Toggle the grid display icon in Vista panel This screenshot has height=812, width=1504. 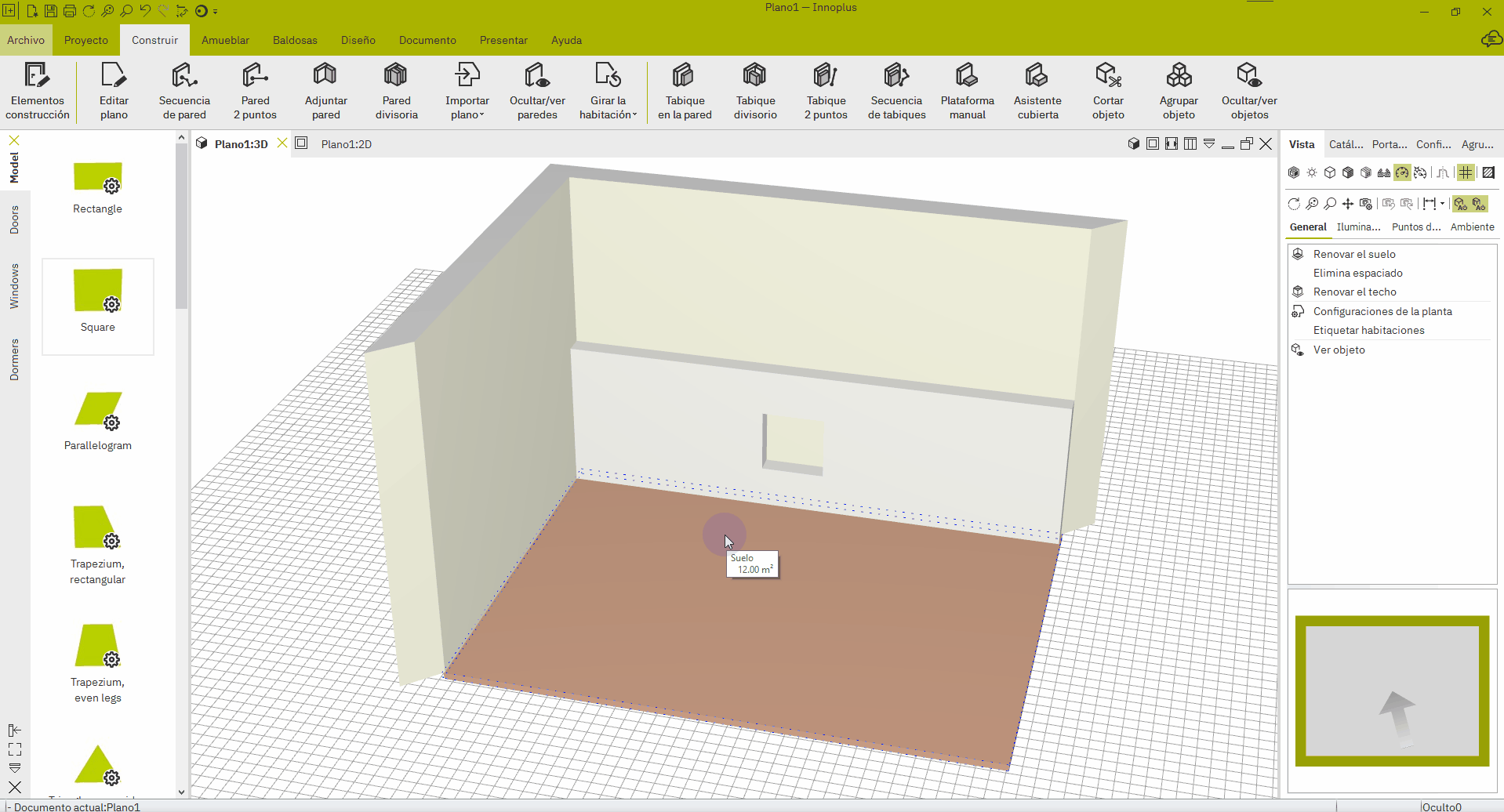pos(1466,172)
